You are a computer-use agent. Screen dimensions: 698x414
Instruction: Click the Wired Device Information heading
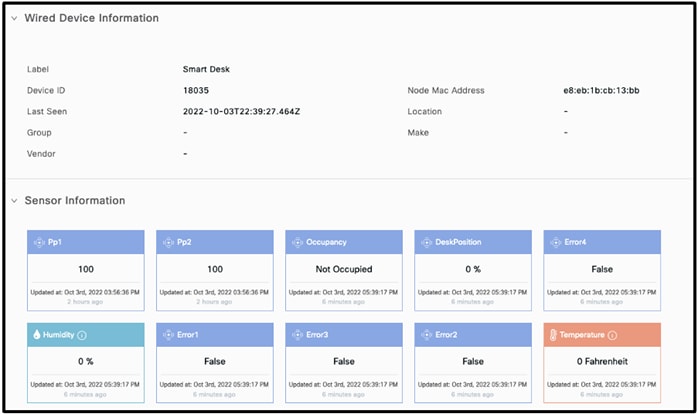(x=92, y=18)
